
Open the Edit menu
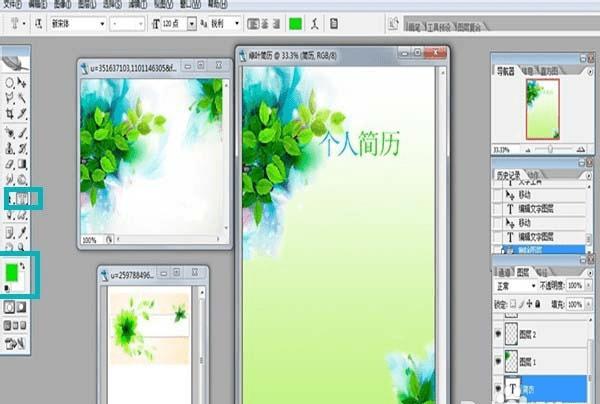click(x=38, y=4)
